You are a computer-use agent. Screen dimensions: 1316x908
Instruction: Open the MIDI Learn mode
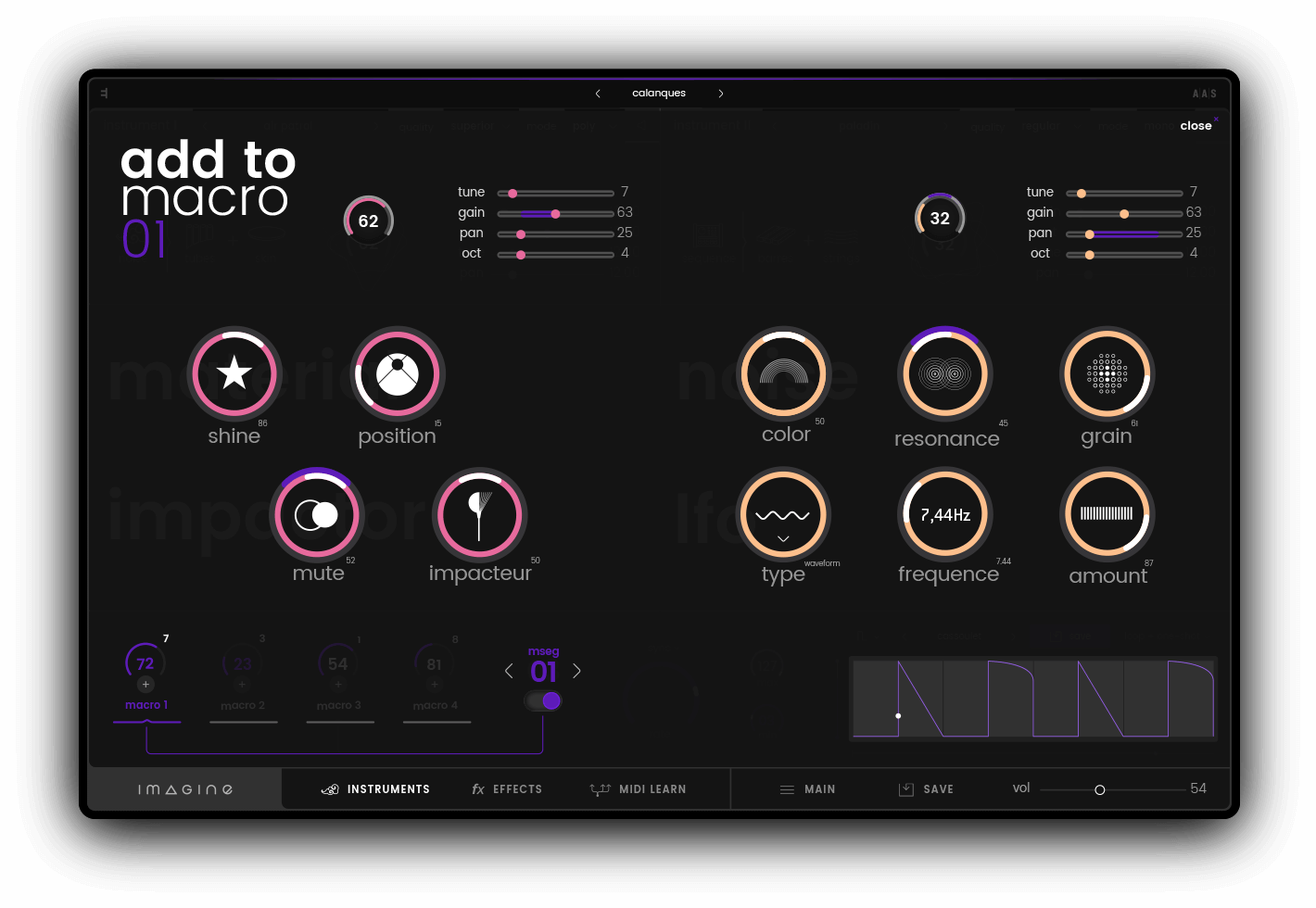pos(639,789)
